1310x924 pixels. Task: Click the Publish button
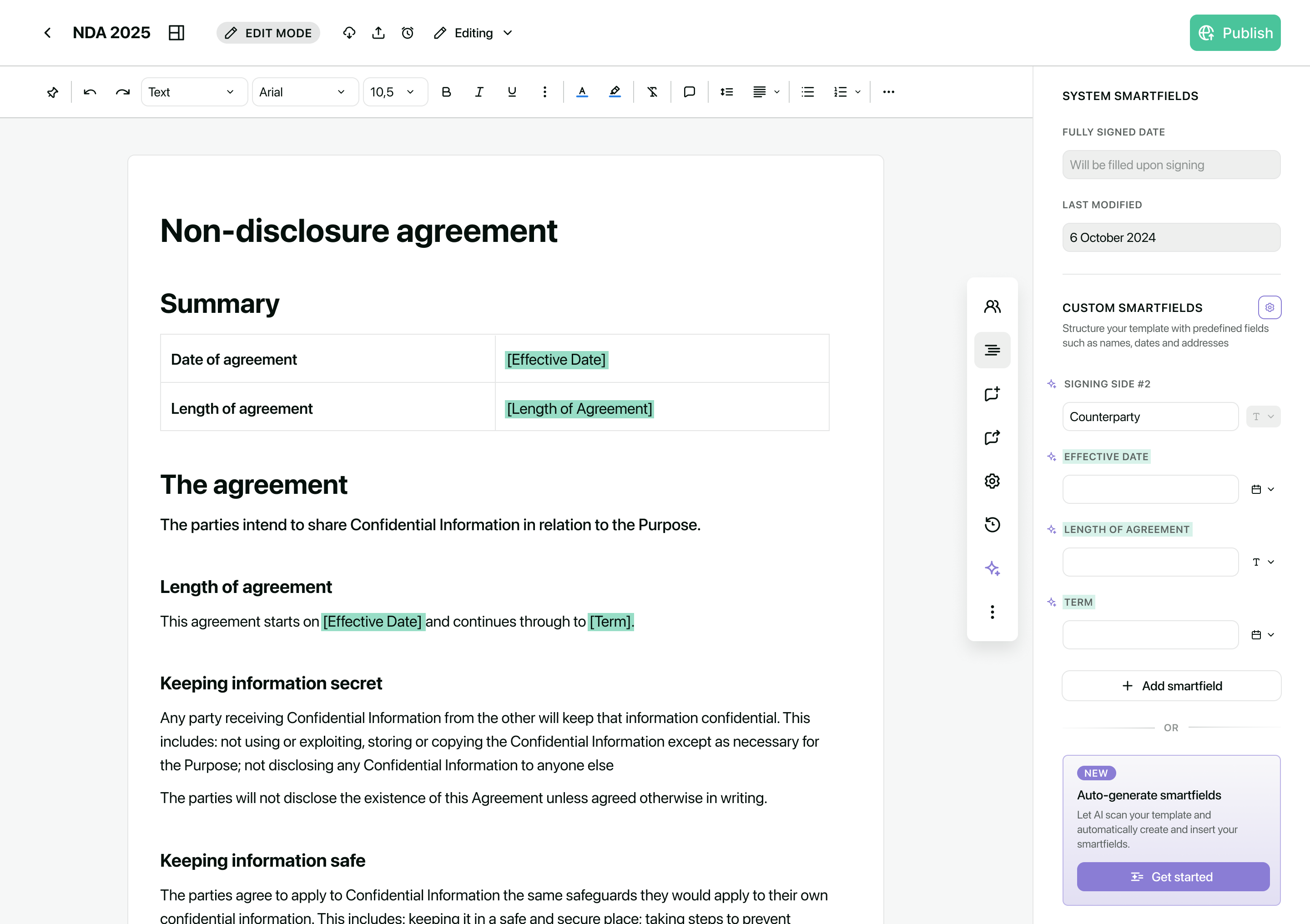tap(1234, 33)
